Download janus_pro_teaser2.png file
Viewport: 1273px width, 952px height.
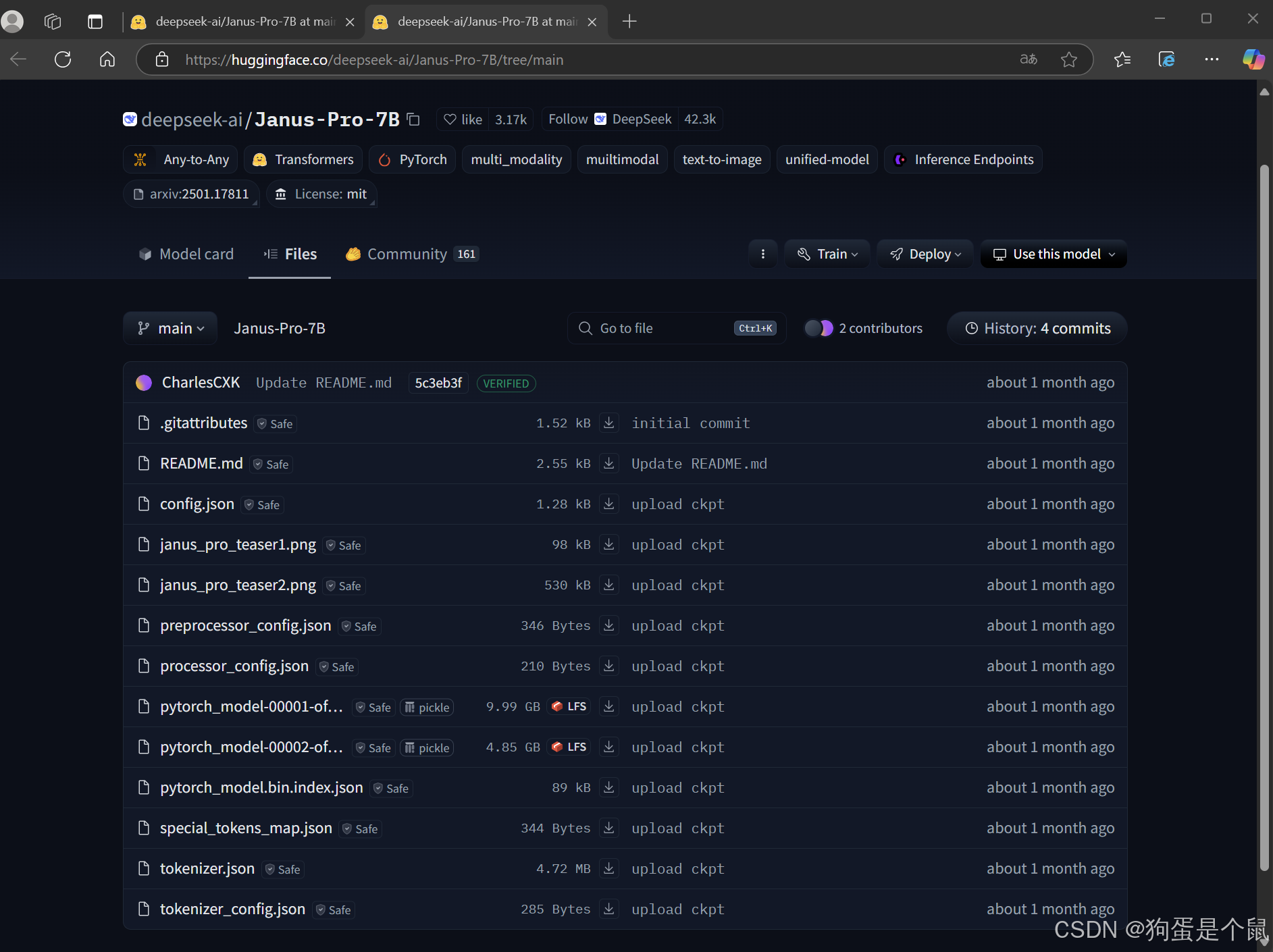[608, 585]
